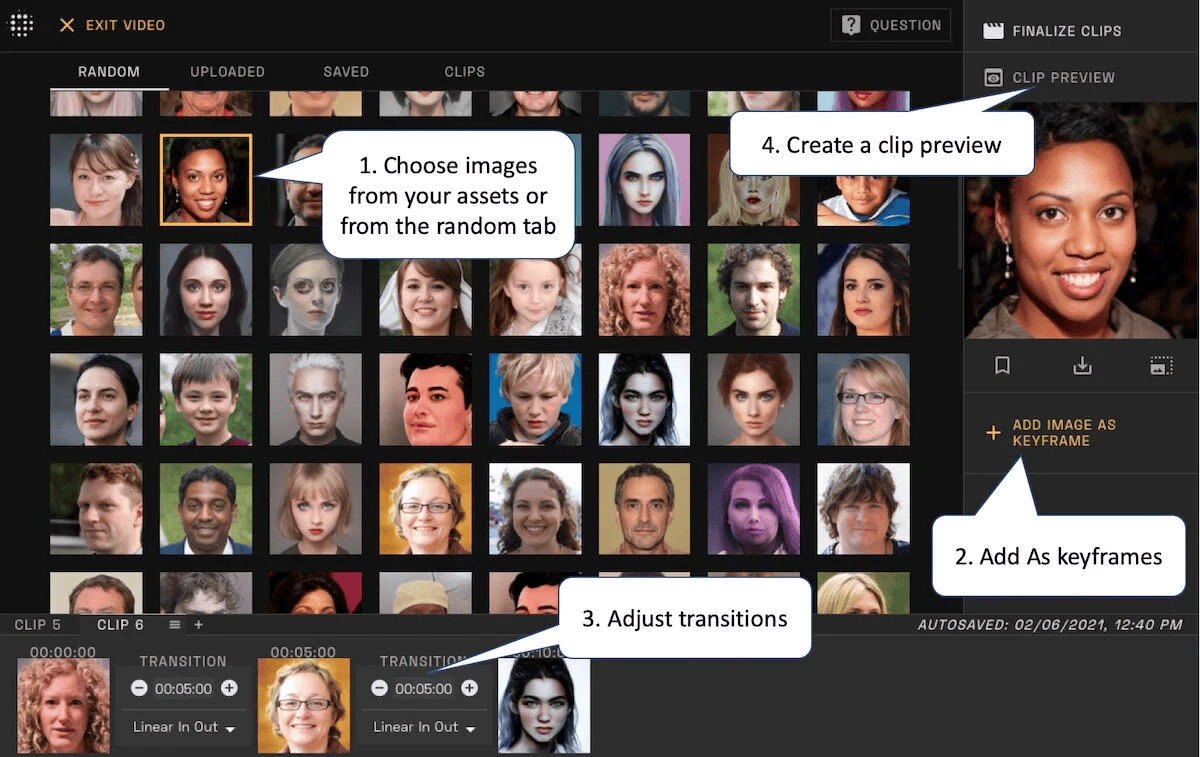This screenshot has height=757, width=1200.
Task: Set preview image as clip frame
Action: click(x=1161, y=365)
